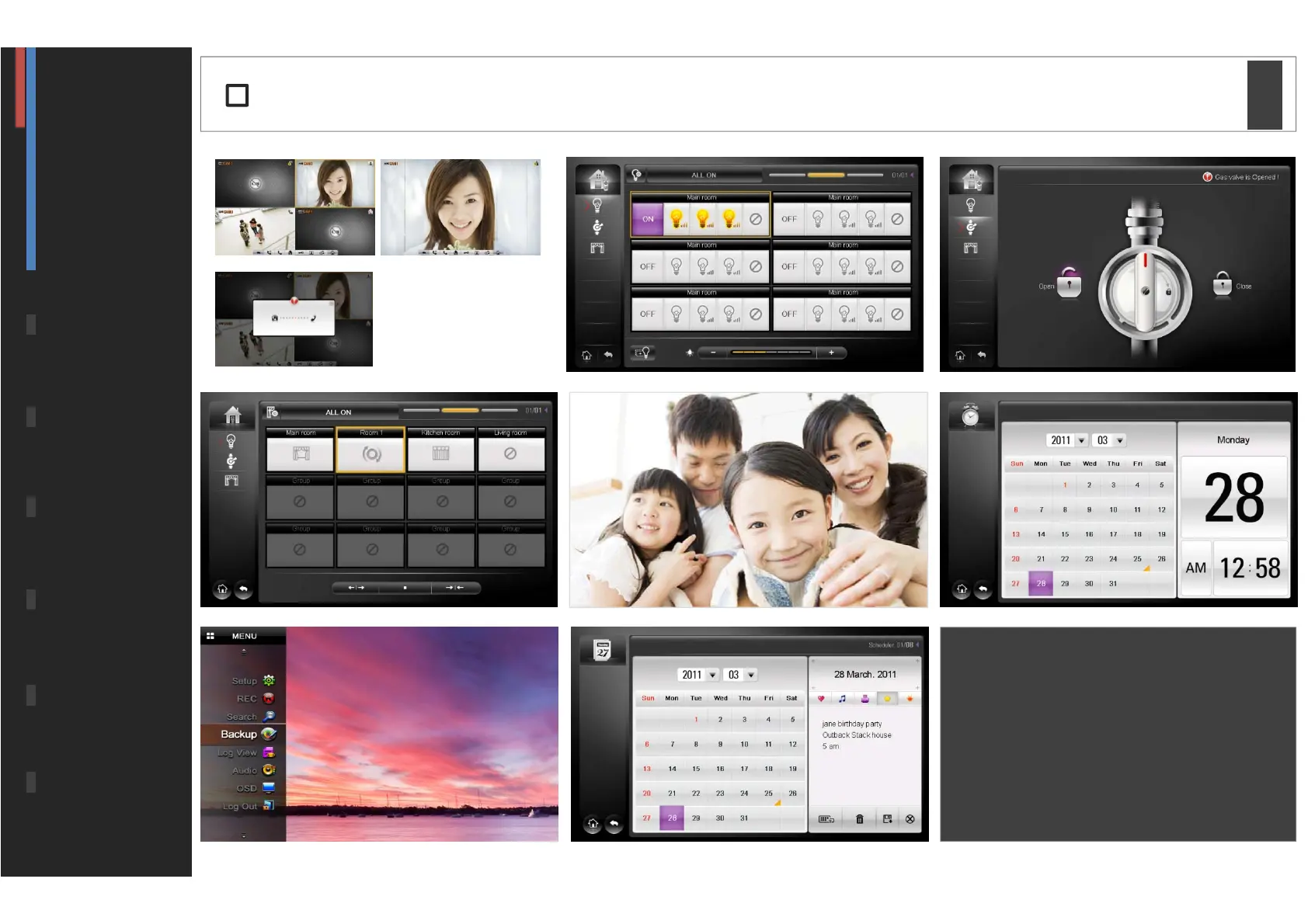Go back from the gas valve panel
Viewport: 1308px width, 924px height.
click(982, 355)
